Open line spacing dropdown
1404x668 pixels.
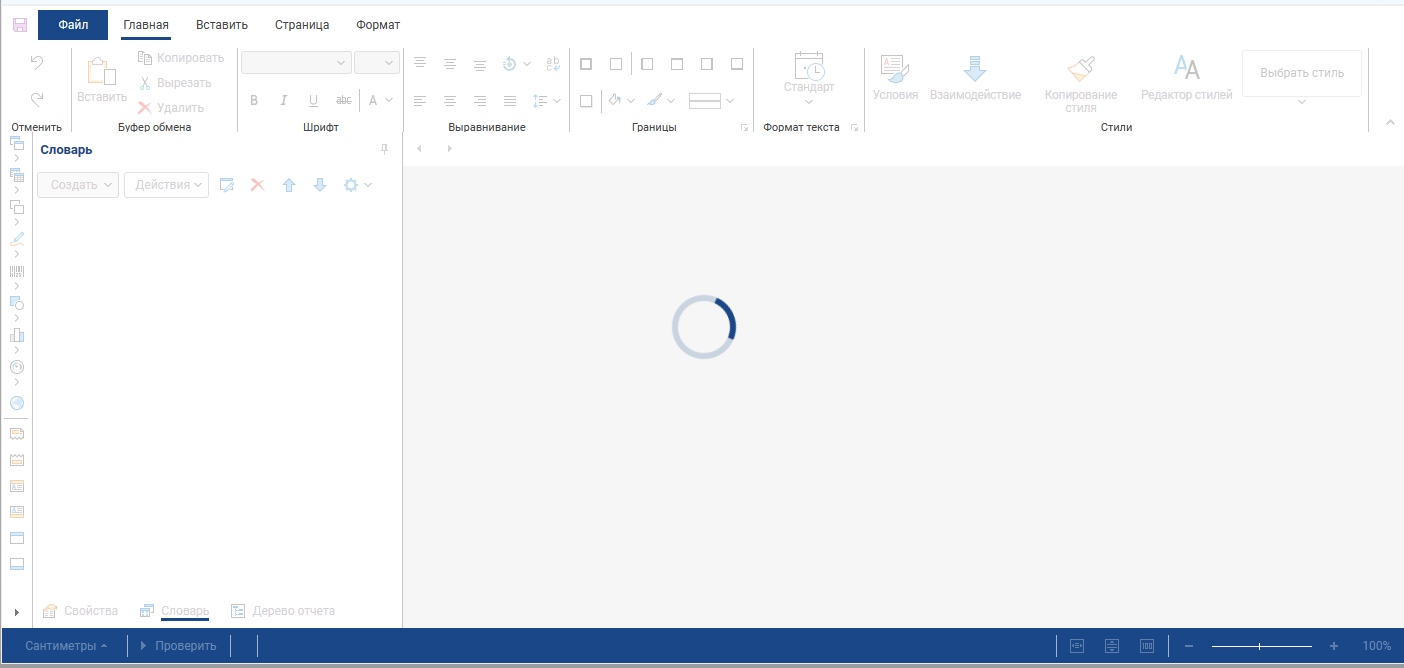(546, 100)
